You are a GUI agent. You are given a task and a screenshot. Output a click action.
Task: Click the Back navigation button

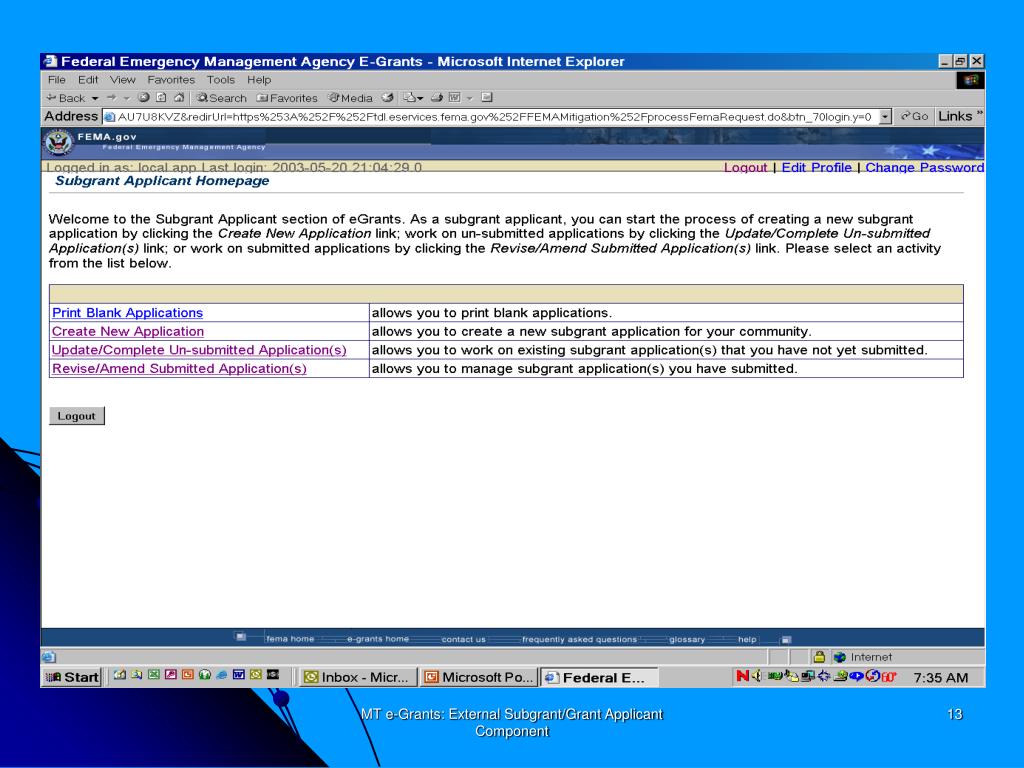[x=65, y=98]
